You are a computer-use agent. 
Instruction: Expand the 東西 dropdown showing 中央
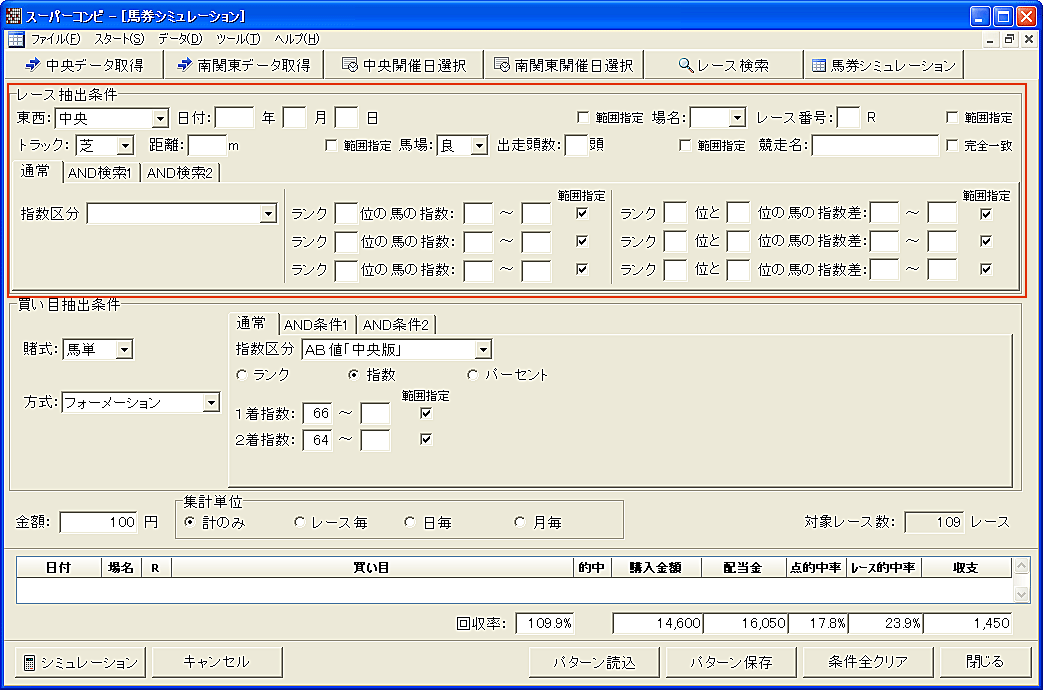click(160, 118)
